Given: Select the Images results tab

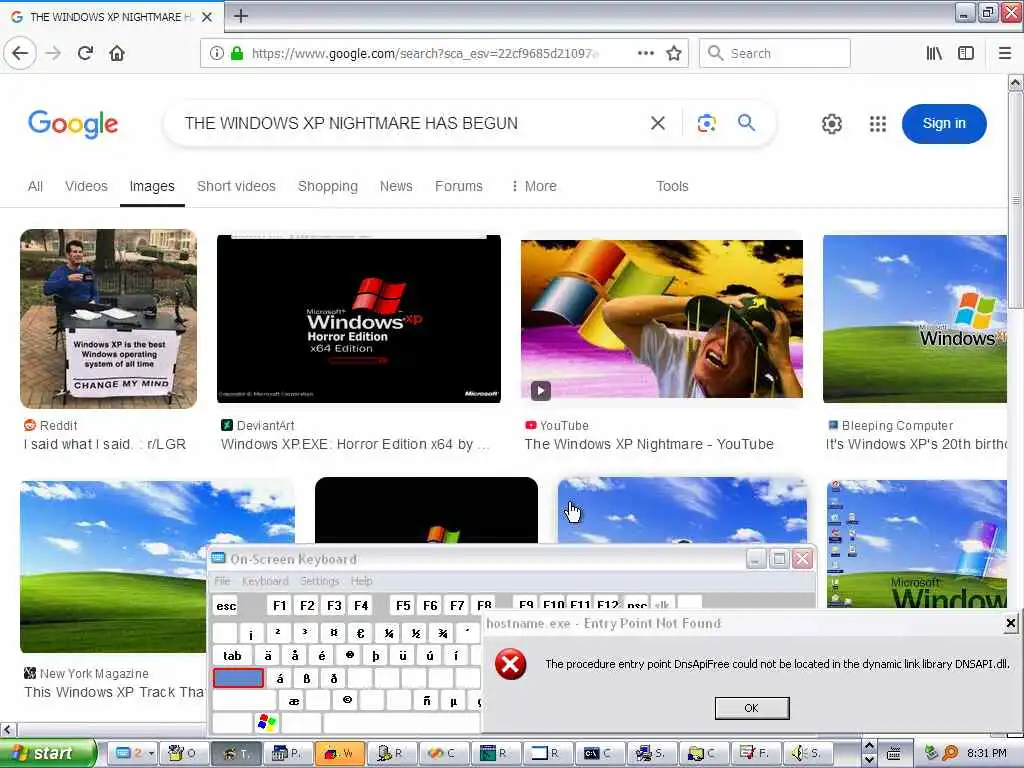Looking at the screenshot, I should pyautogui.click(x=152, y=186).
